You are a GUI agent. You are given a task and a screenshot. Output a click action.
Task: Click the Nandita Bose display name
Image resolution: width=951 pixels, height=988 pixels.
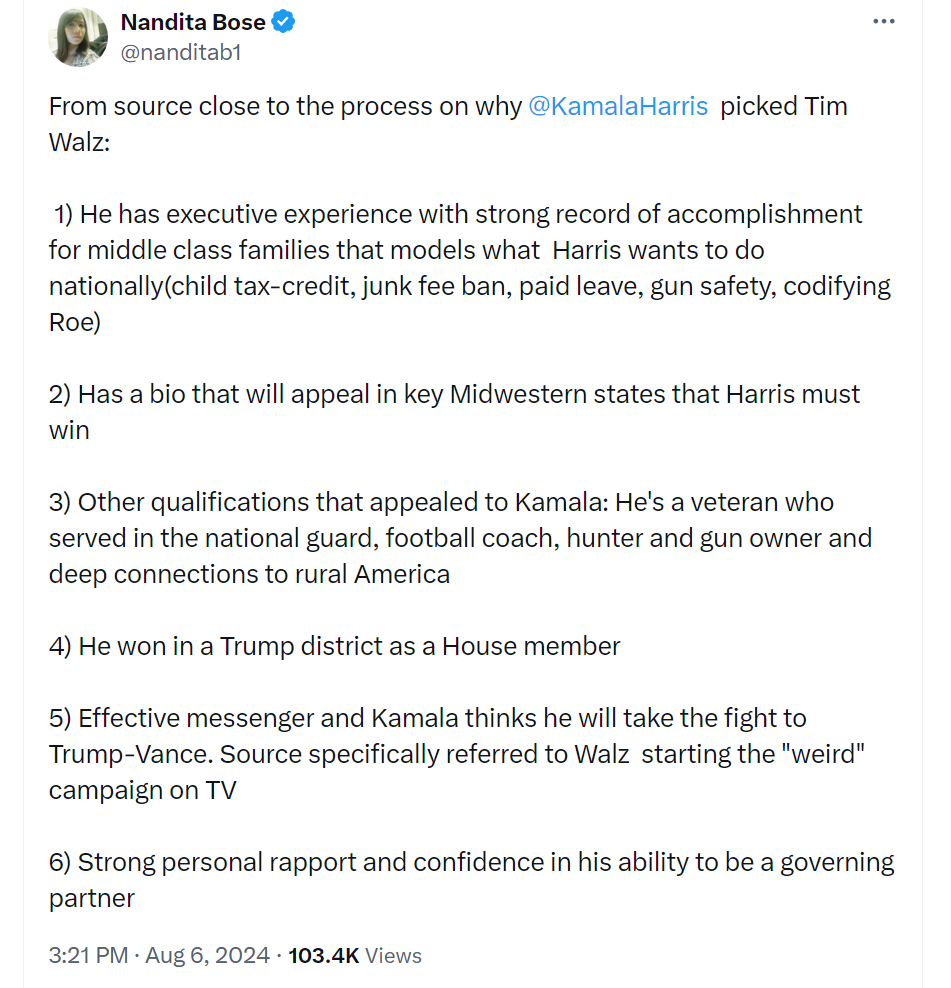[x=193, y=22]
